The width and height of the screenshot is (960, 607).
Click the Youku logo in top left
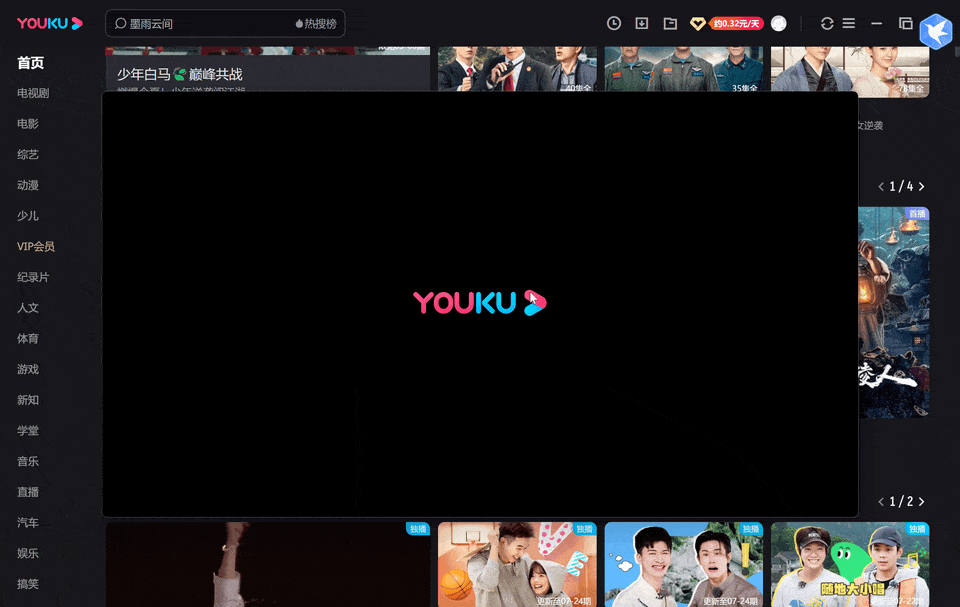pyautogui.click(x=50, y=23)
